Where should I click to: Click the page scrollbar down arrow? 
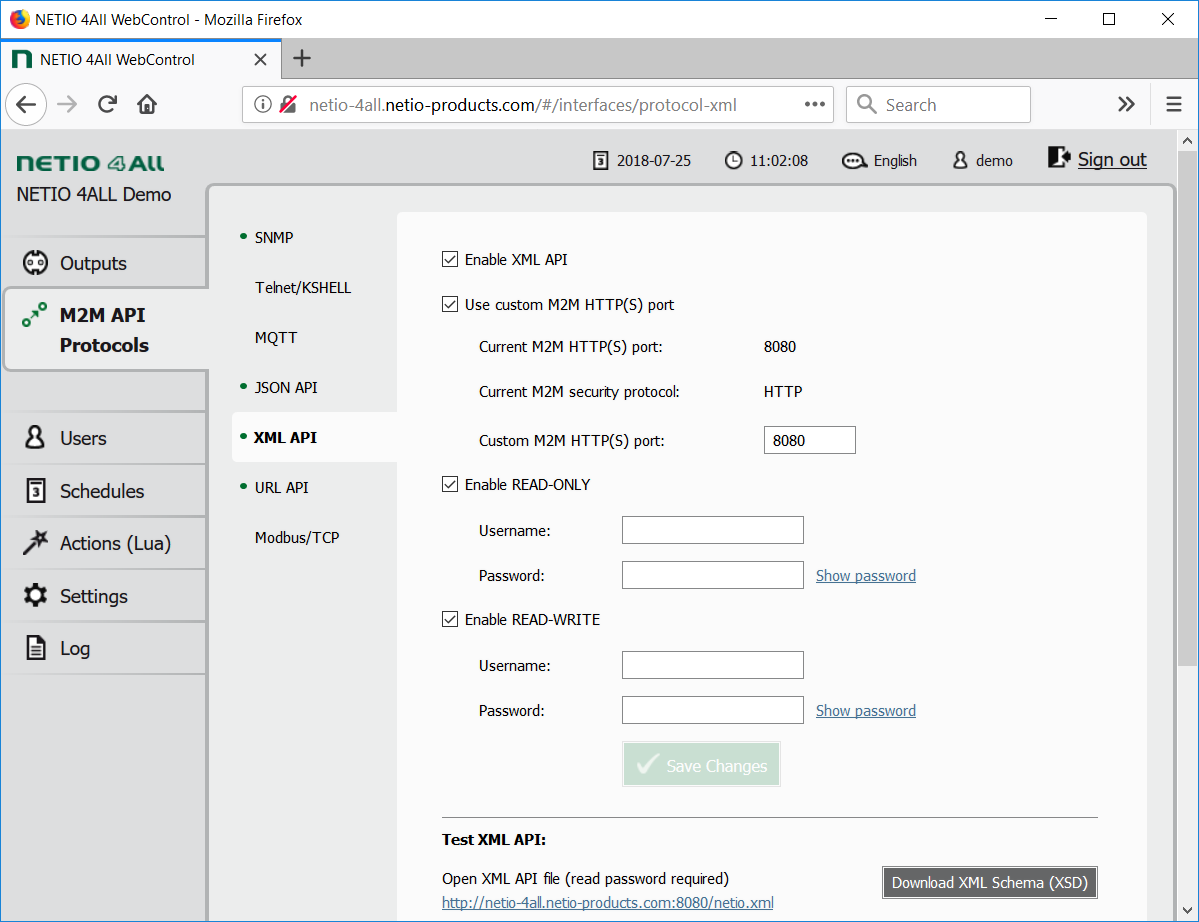1187,910
